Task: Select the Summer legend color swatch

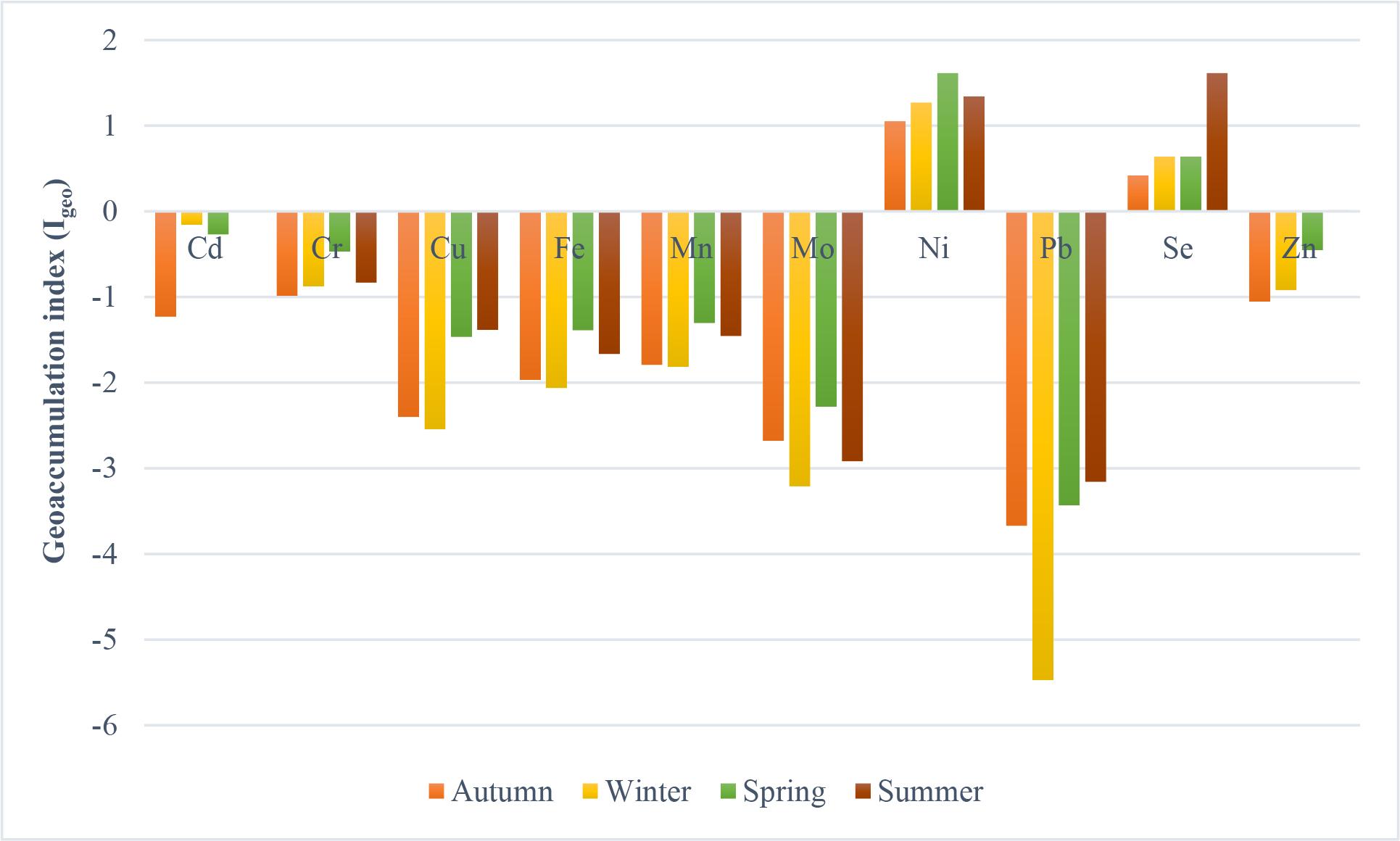Action: pyautogui.click(x=863, y=792)
